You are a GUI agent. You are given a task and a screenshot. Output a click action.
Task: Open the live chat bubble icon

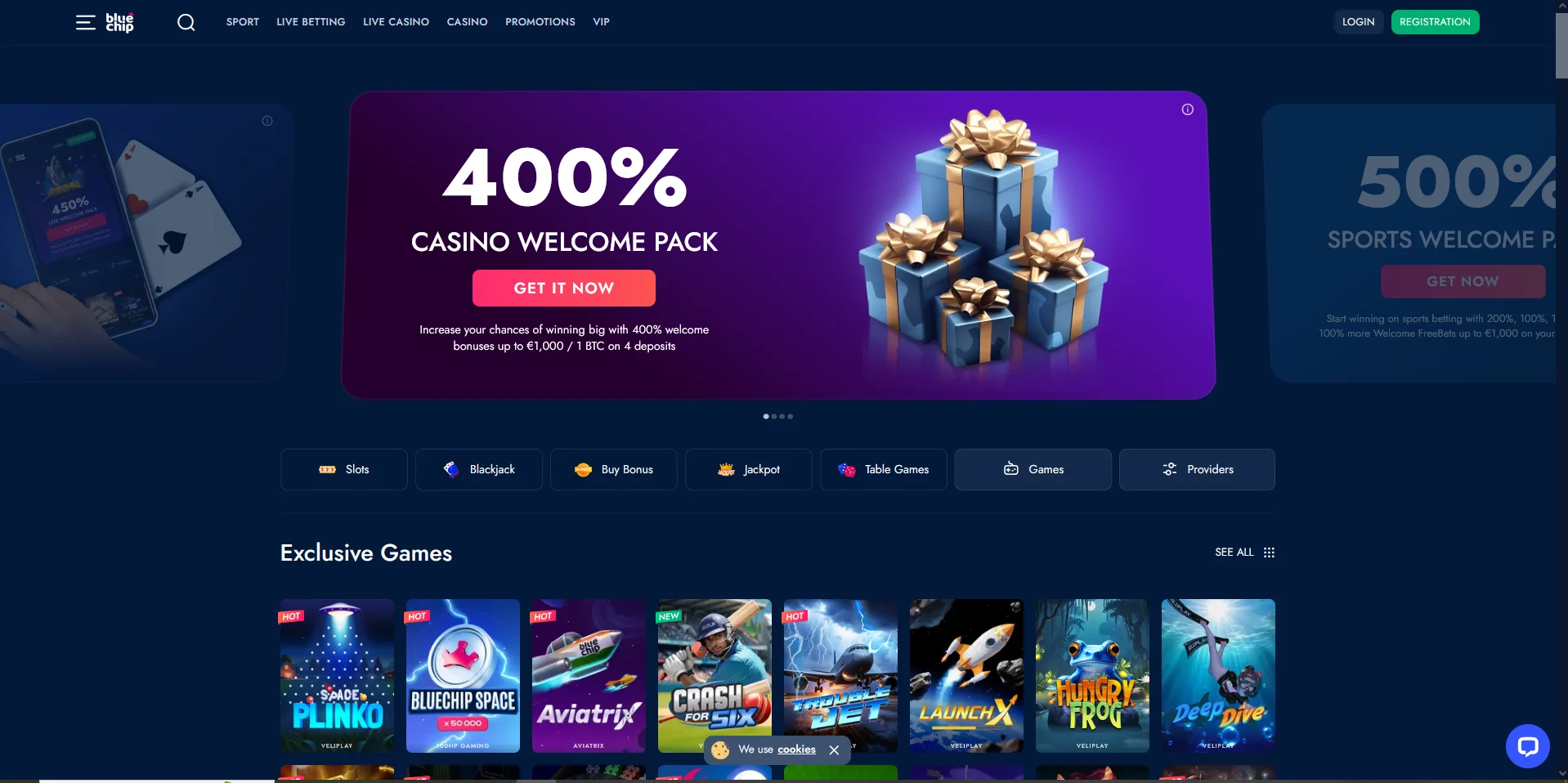click(1527, 746)
